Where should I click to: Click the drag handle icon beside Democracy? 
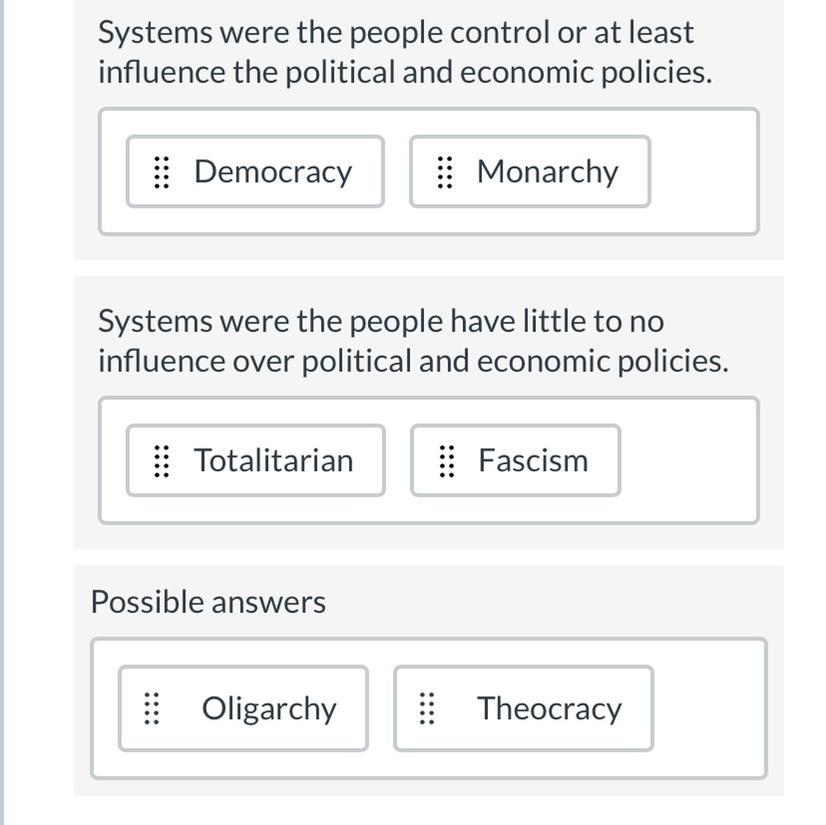pyautogui.click(x=161, y=172)
